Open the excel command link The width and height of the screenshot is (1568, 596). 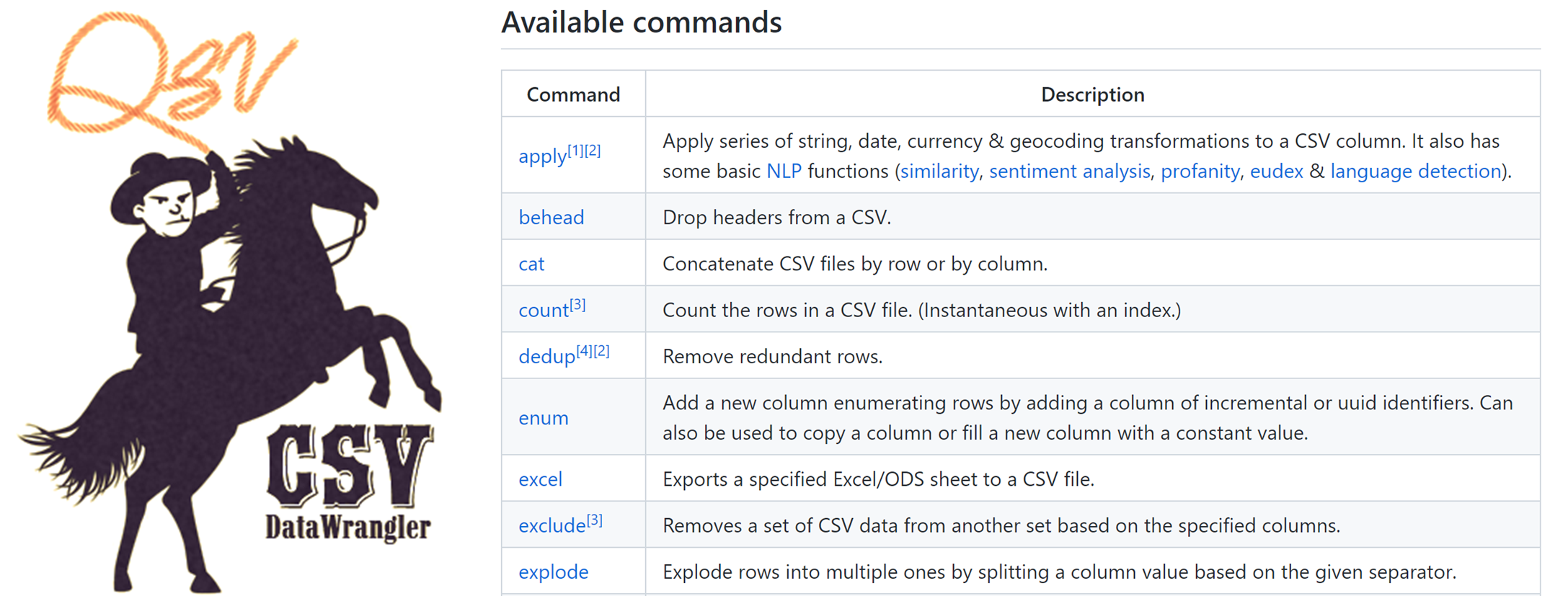[541, 479]
